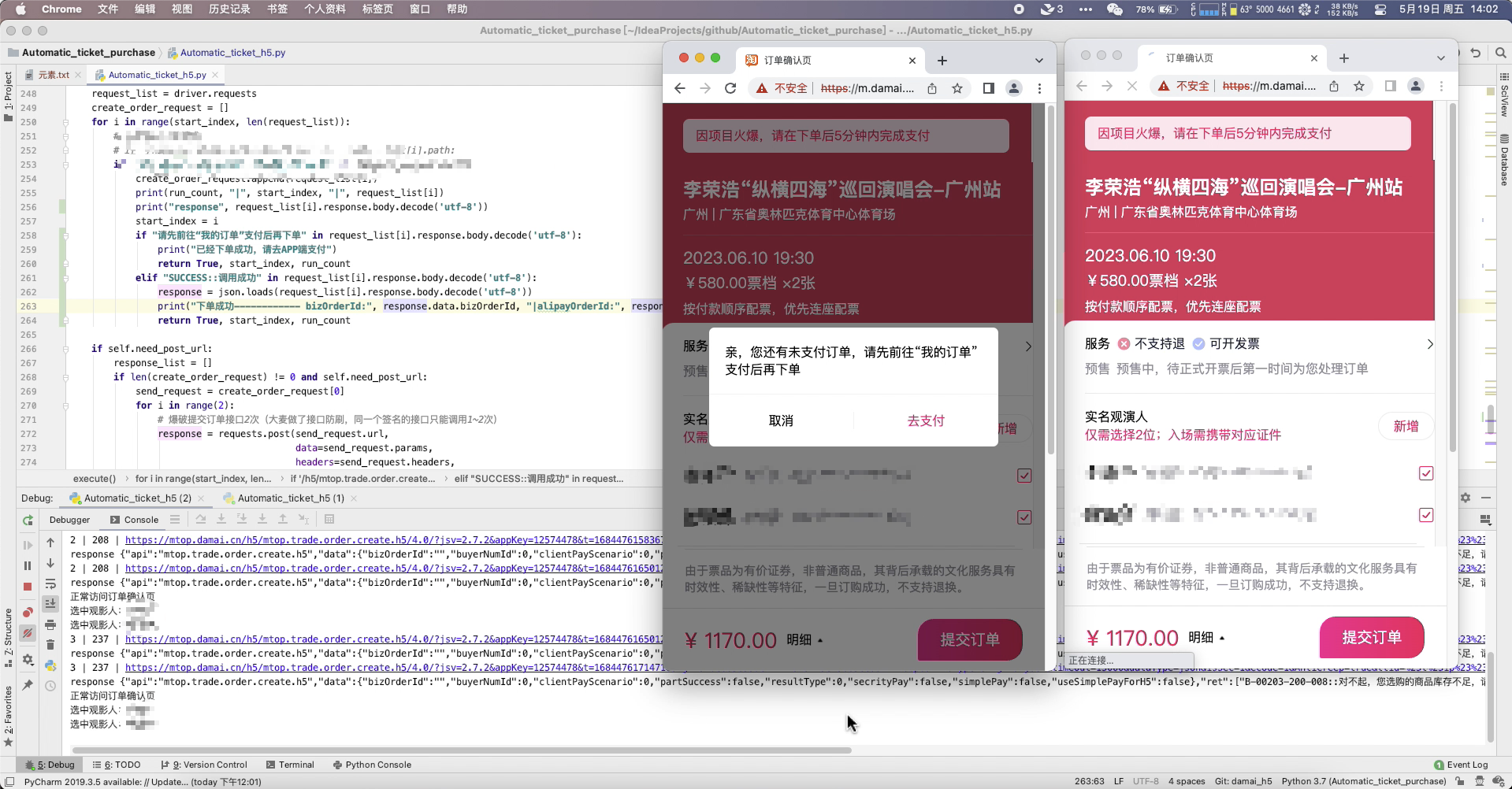The image size is (1512, 789).
Task: Open profile icon in left Chrome window
Action: tap(1014, 88)
